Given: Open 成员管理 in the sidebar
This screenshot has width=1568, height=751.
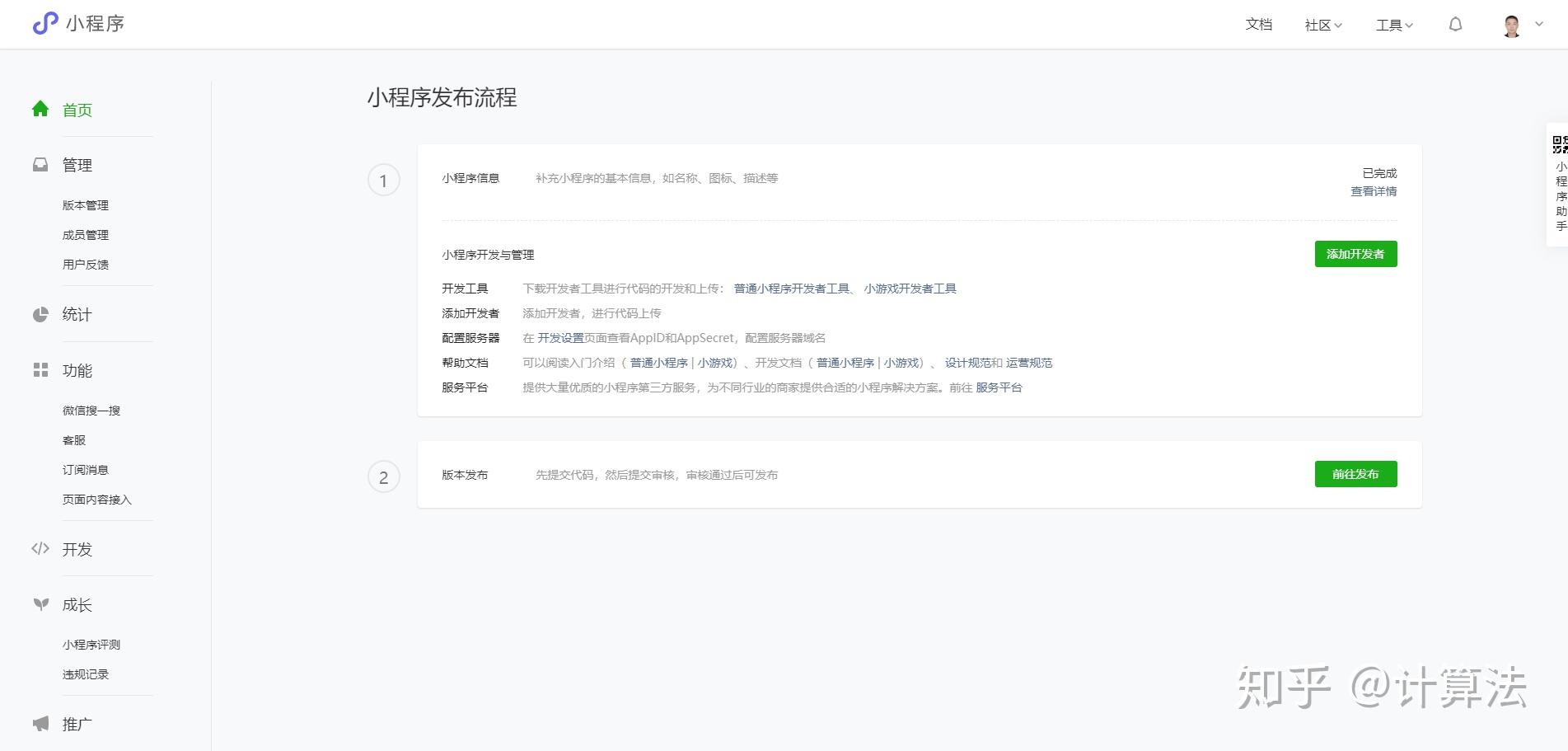Looking at the screenshot, I should click(x=86, y=235).
